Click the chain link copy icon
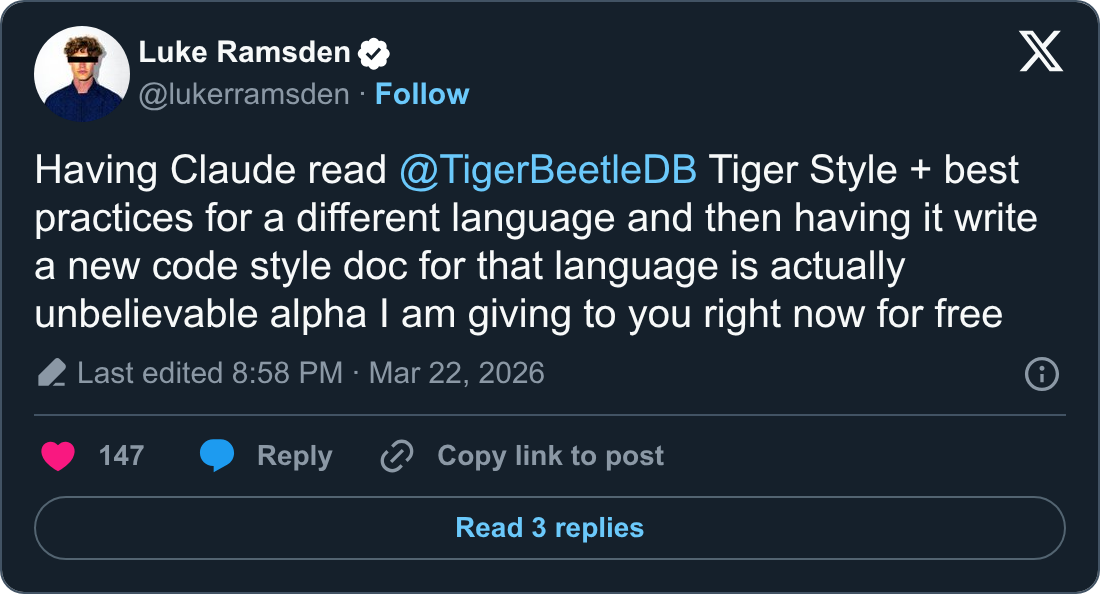1100x594 pixels. (x=397, y=456)
